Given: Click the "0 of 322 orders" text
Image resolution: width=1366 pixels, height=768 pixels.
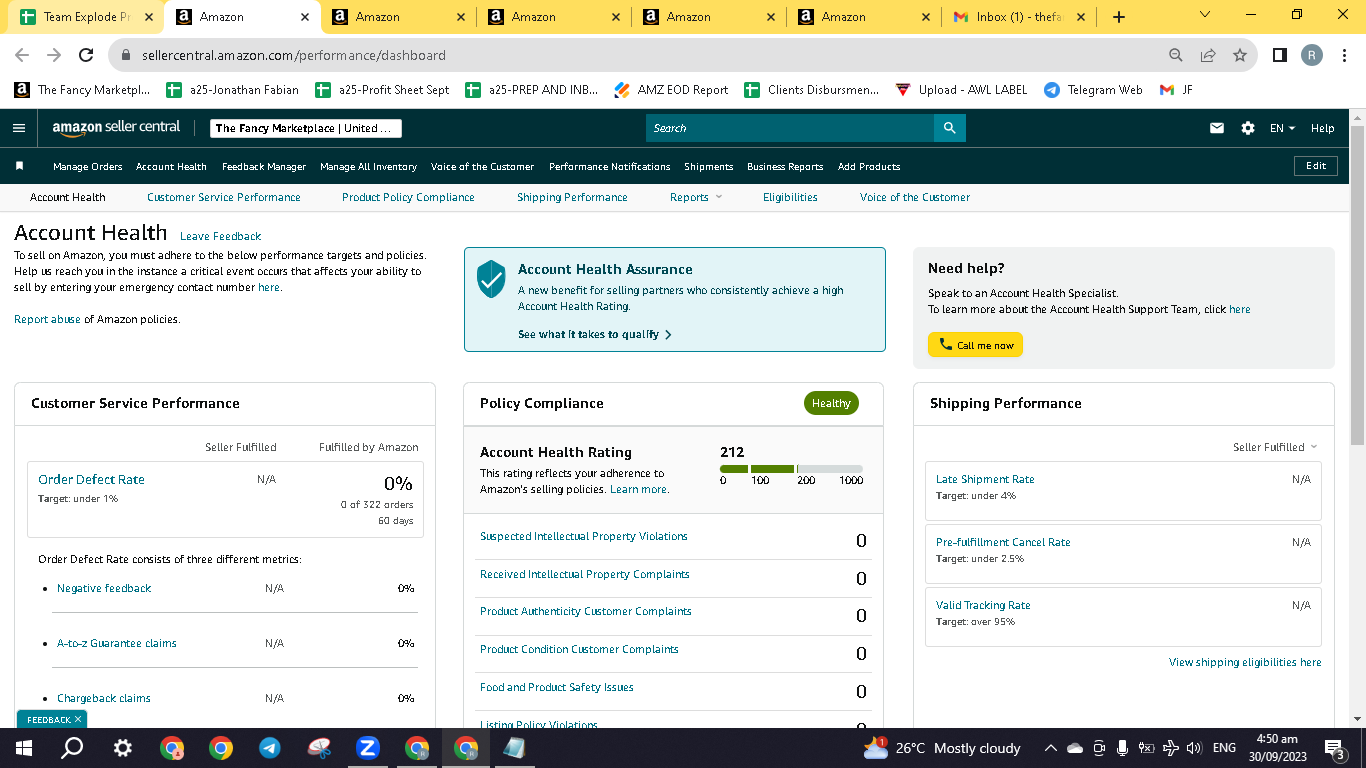Looking at the screenshot, I should pos(376,505).
